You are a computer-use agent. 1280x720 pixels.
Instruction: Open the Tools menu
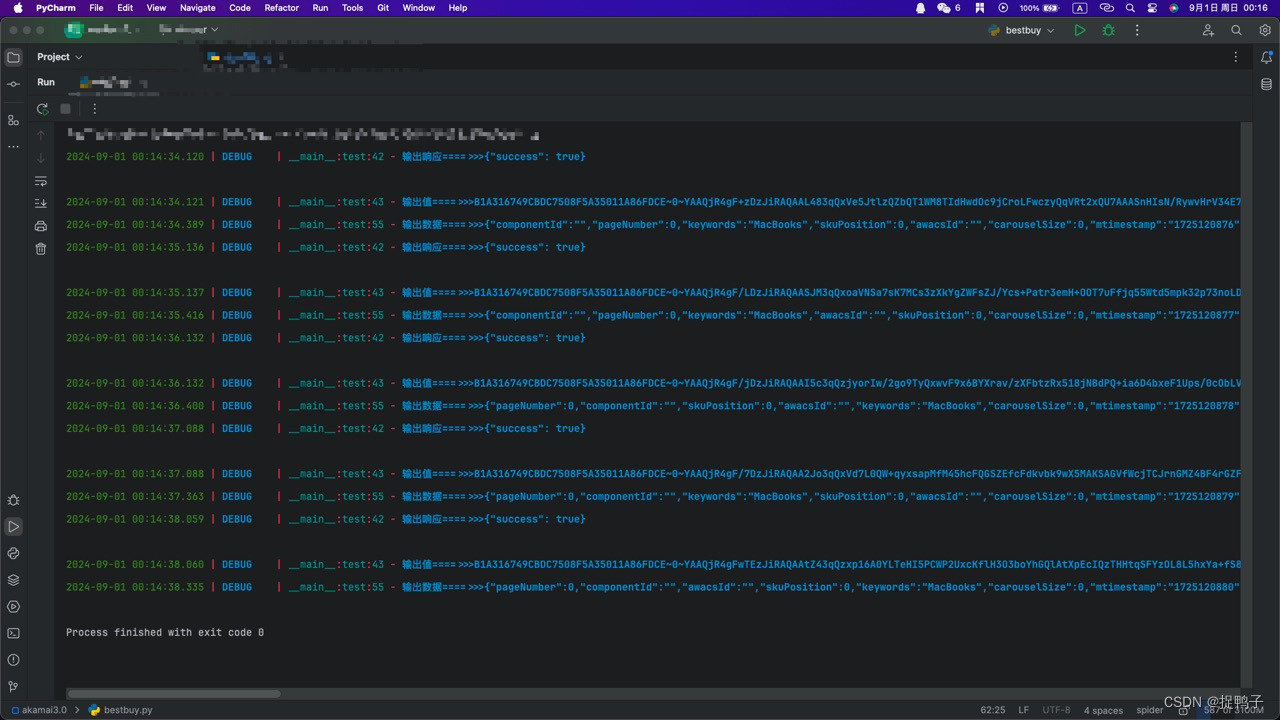[353, 7]
